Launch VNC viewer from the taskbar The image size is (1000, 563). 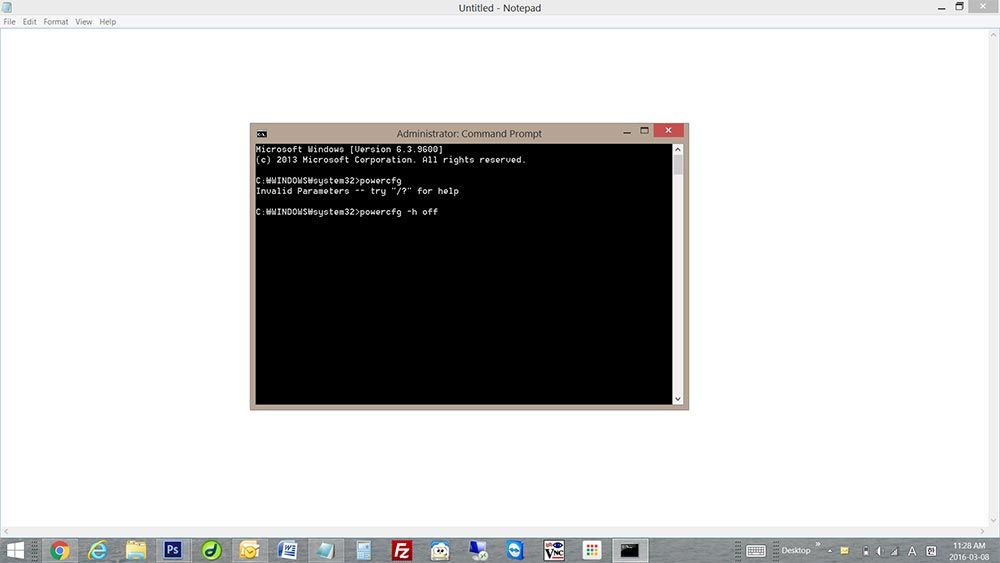click(x=554, y=550)
